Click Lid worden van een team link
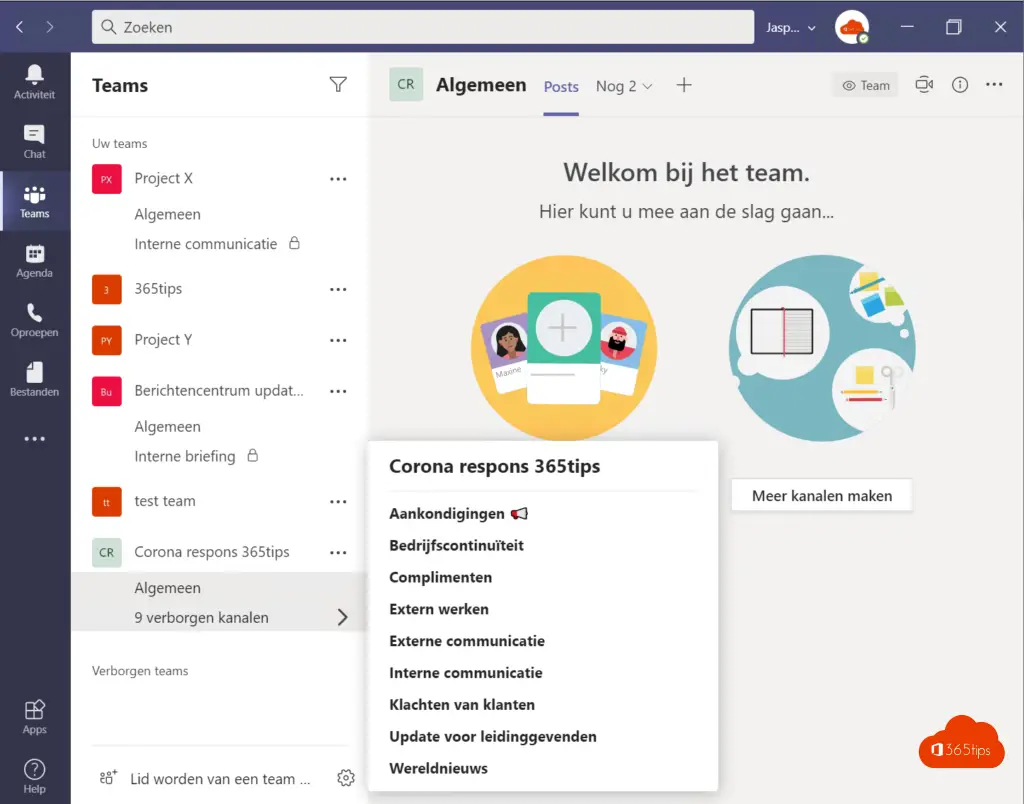The width and height of the screenshot is (1024, 804). coord(221,779)
